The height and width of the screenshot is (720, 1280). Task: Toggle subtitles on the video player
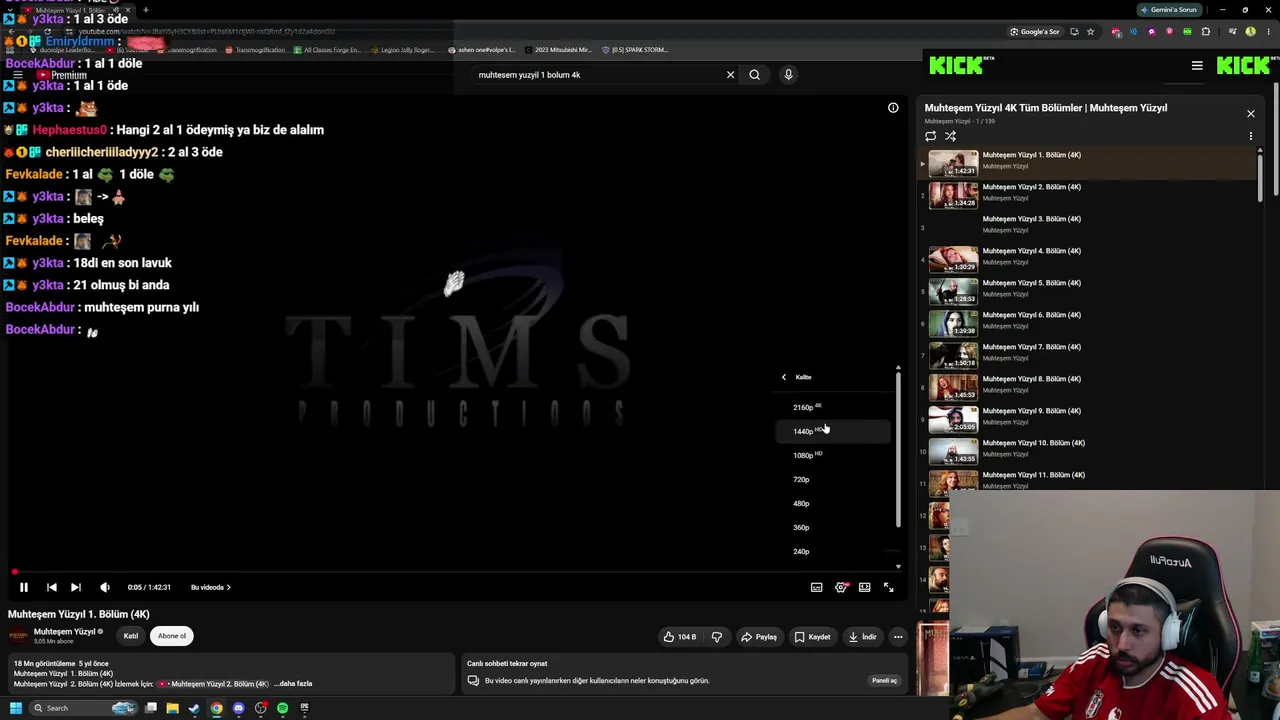(816, 587)
